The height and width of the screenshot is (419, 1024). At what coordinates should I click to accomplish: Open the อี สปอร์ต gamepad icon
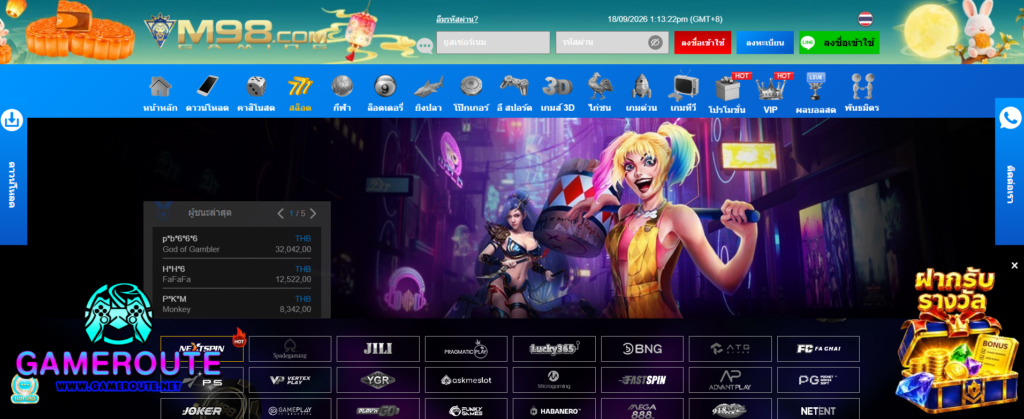click(514, 86)
